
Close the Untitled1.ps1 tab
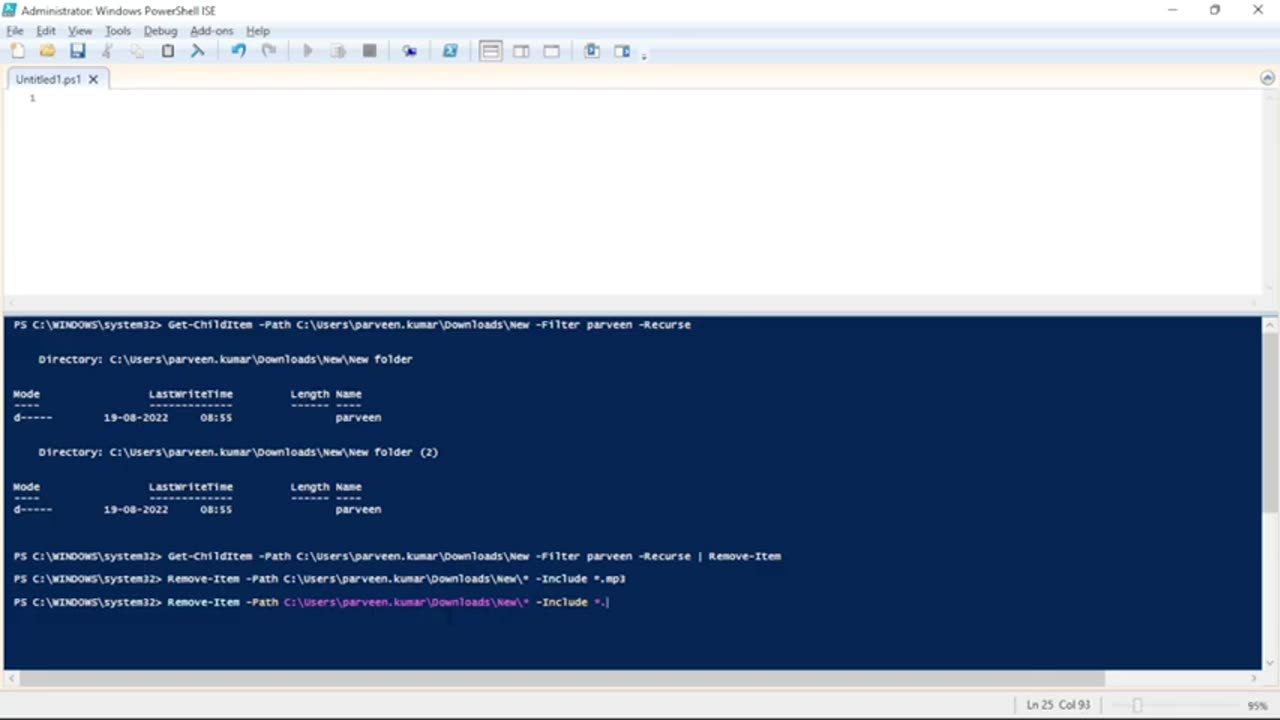point(93,79)
